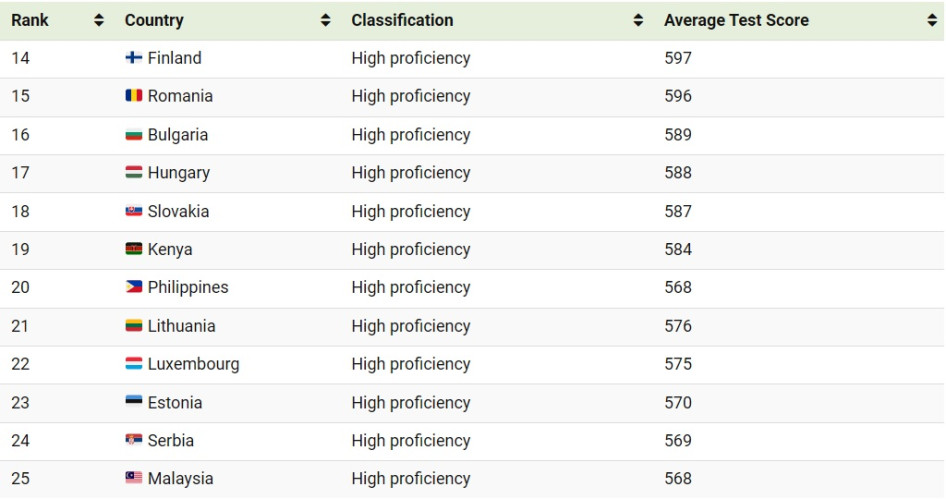Click the Luxembourg flag icon

pyautogui.click(x=133, y=364)
